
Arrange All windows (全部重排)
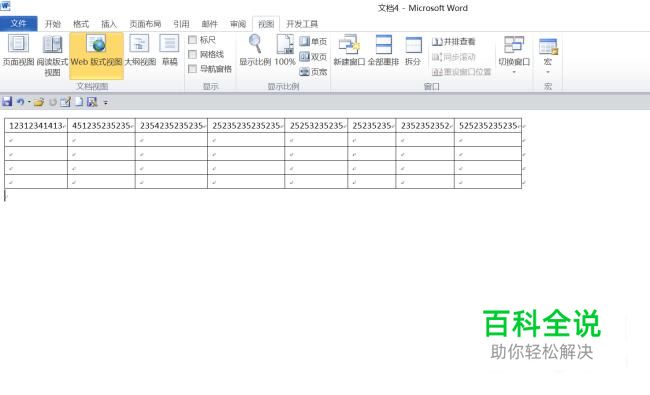(383, 51)
